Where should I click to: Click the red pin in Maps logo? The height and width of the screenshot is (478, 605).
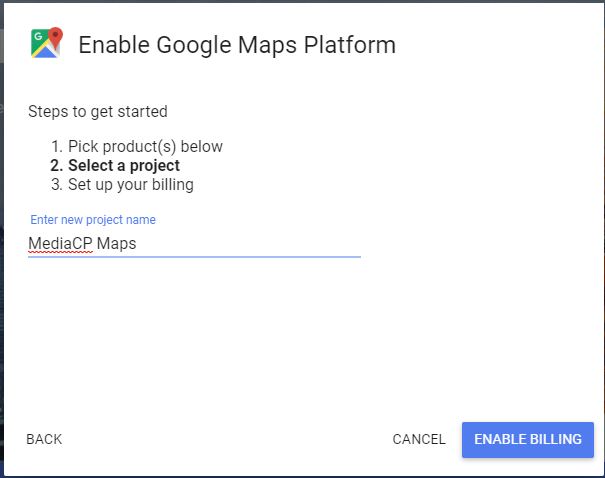point(56,37)
